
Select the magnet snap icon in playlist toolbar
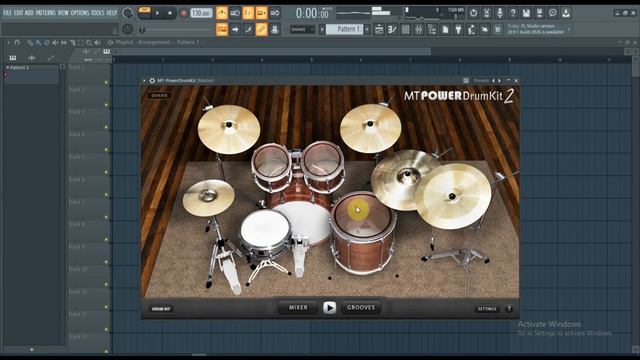17,42
